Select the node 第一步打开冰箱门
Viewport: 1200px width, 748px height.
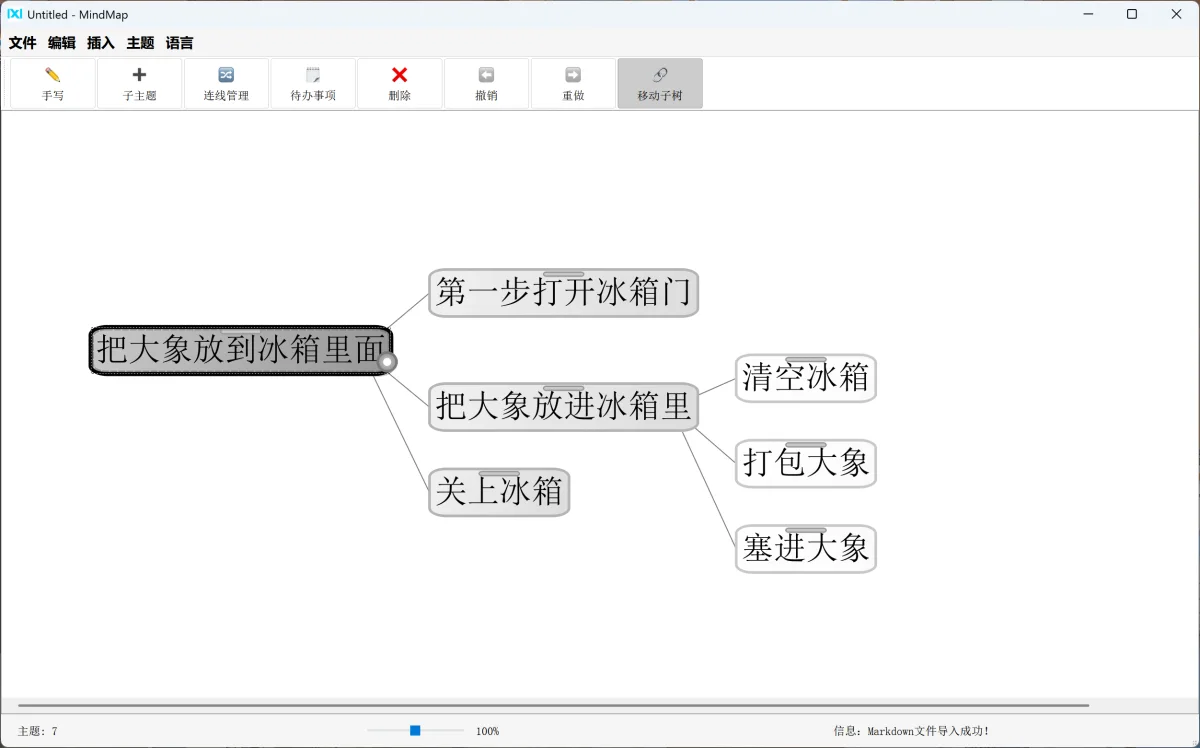(563, 293)
